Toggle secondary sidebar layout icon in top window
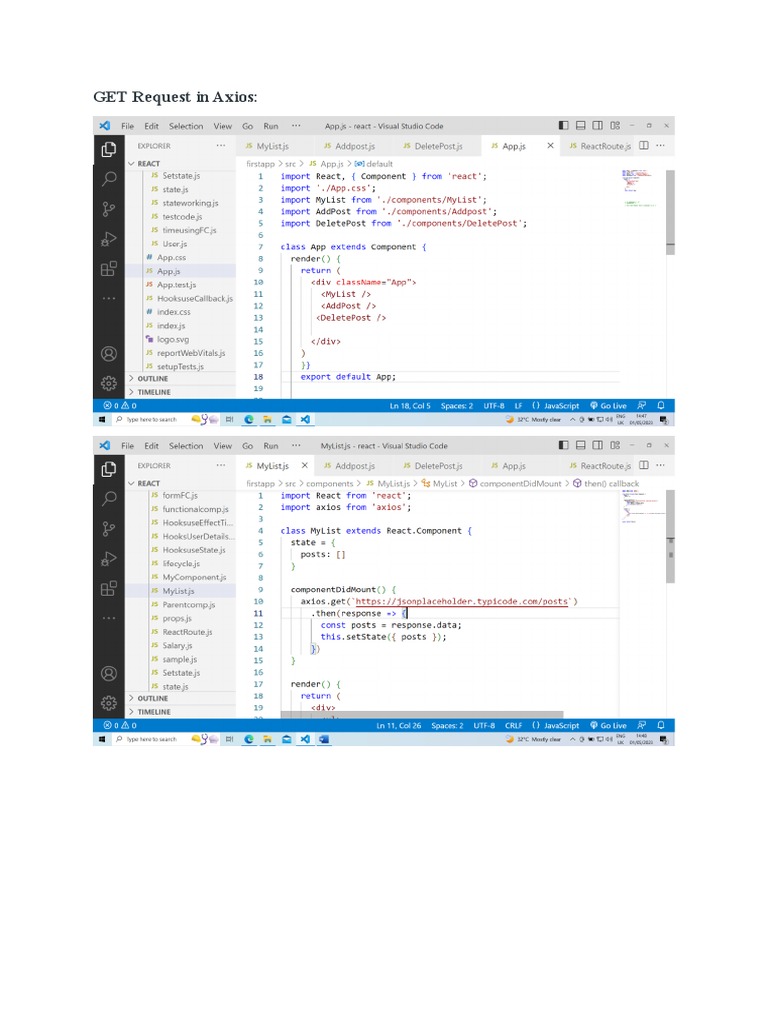Screen dimensions: 768x1024 [598, 126]
